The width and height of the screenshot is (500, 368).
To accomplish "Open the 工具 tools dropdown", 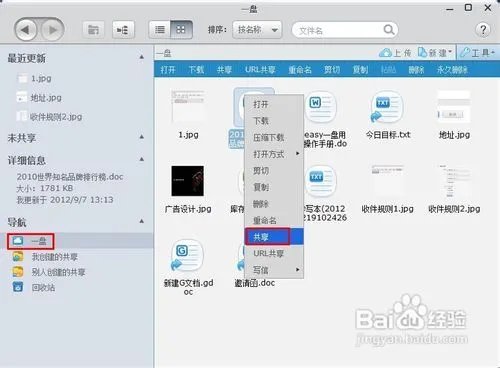I will (x=477, y=52).
